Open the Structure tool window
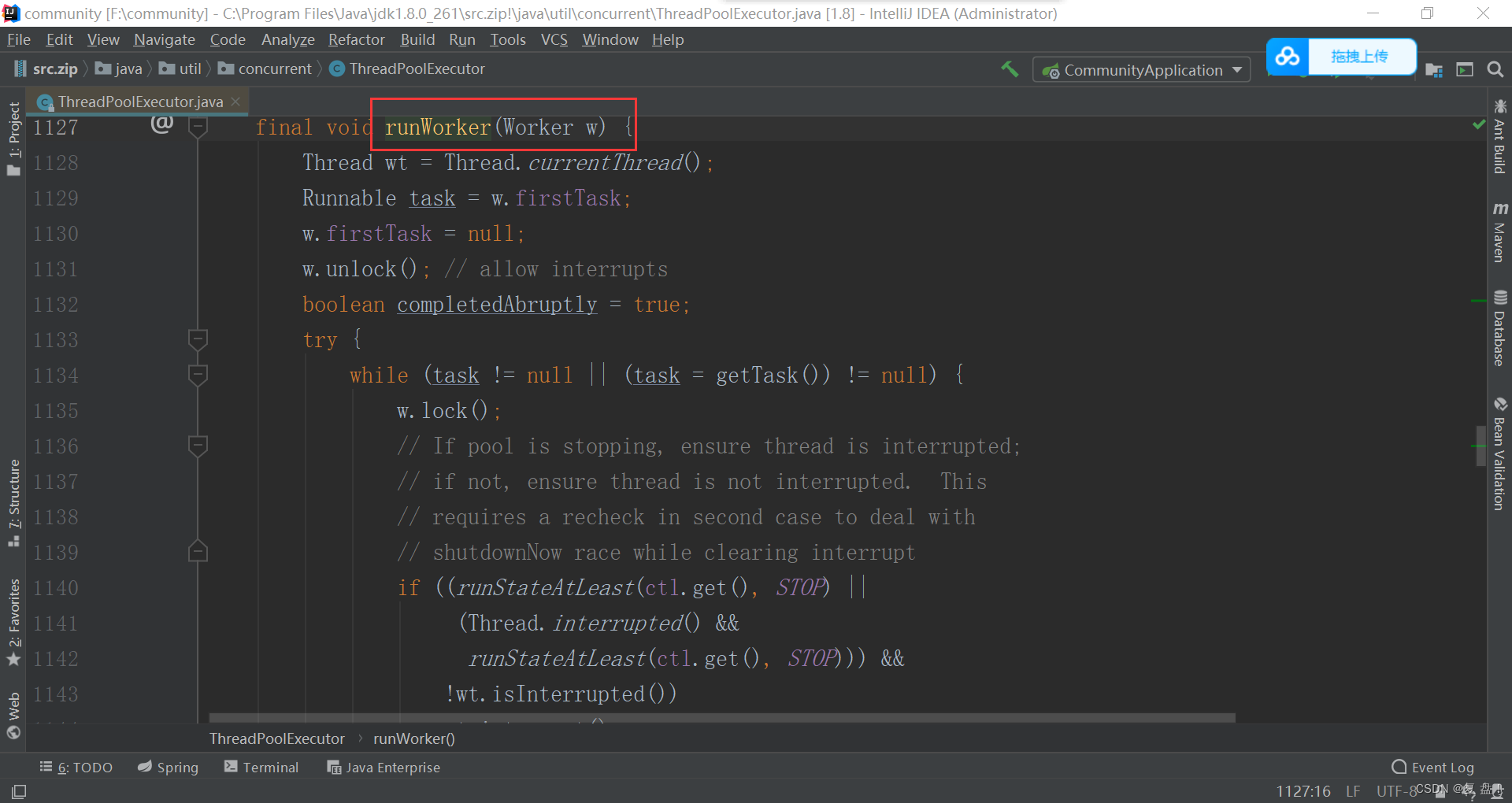 pos(13,503)
